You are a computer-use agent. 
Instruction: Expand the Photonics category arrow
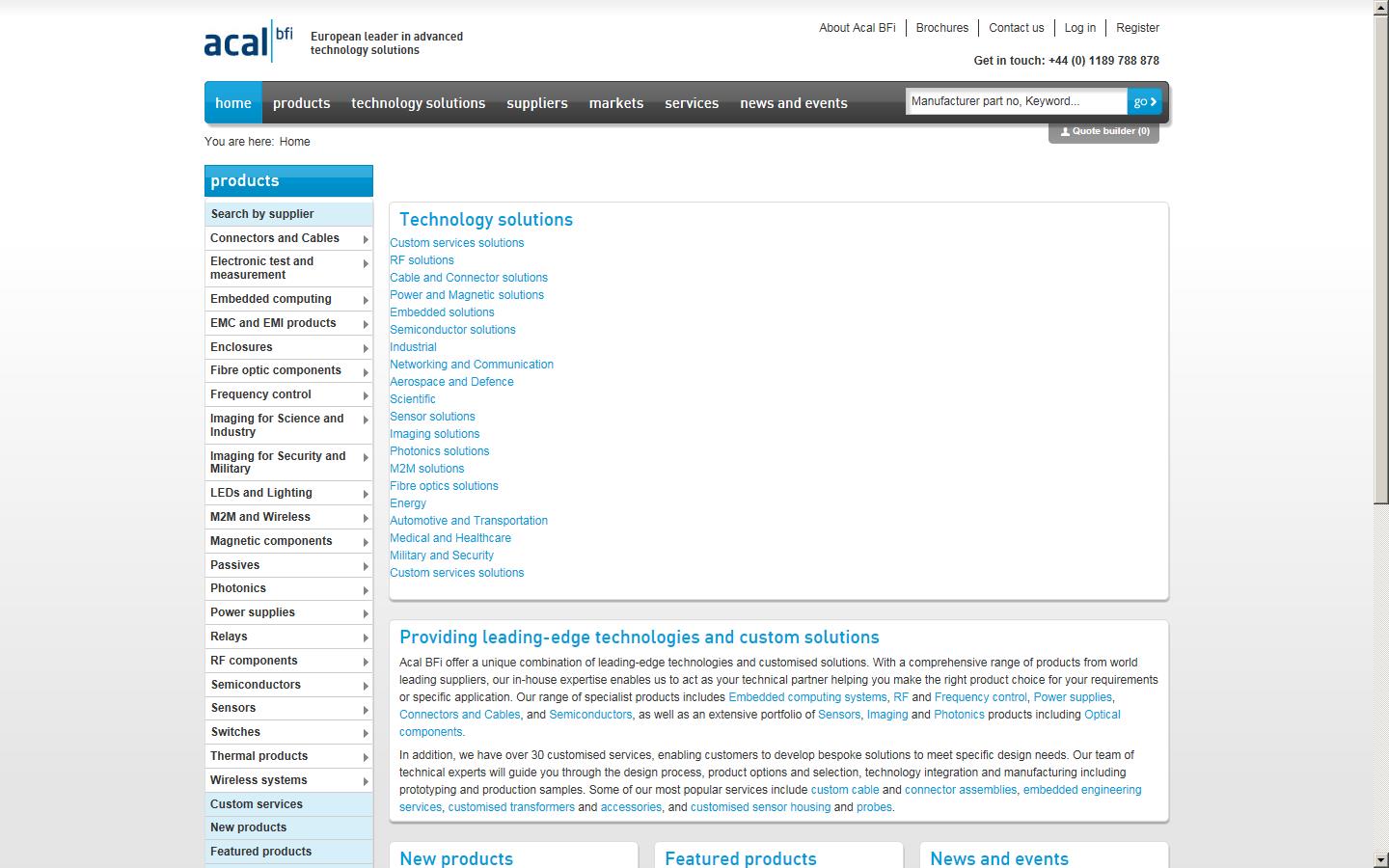(366, 588)
